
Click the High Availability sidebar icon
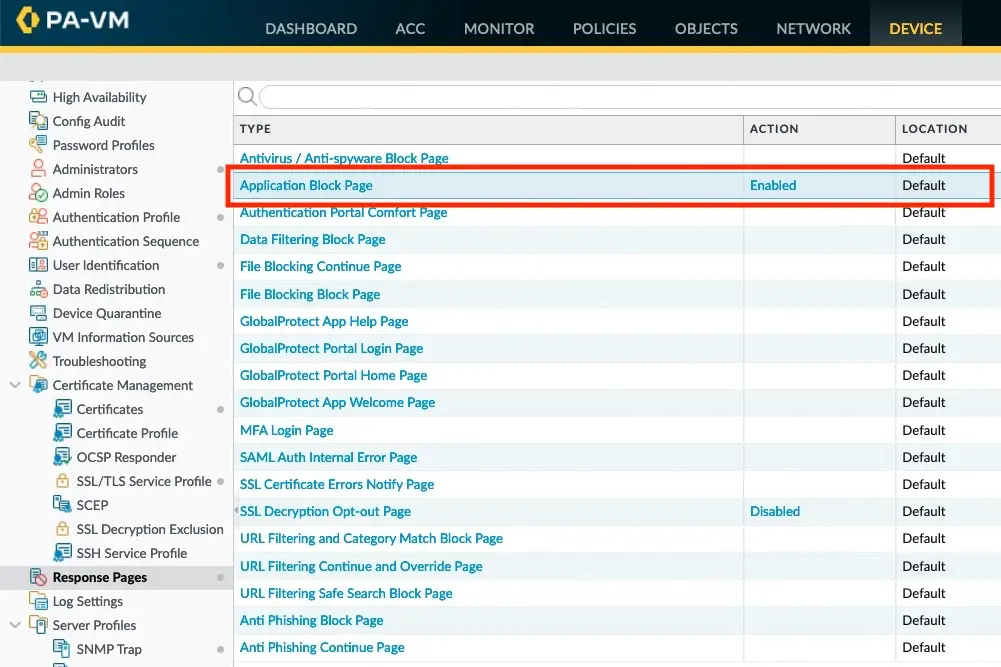click(x=38, y=97)
